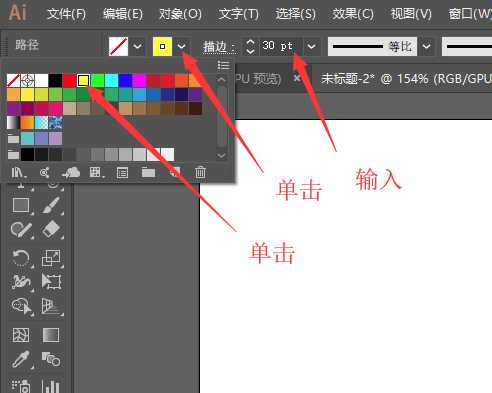Image resolution: width=492 pixels, height=393 pixels.
Task: Select the blue pattern swatch
Action: click(x=55, y=123)
